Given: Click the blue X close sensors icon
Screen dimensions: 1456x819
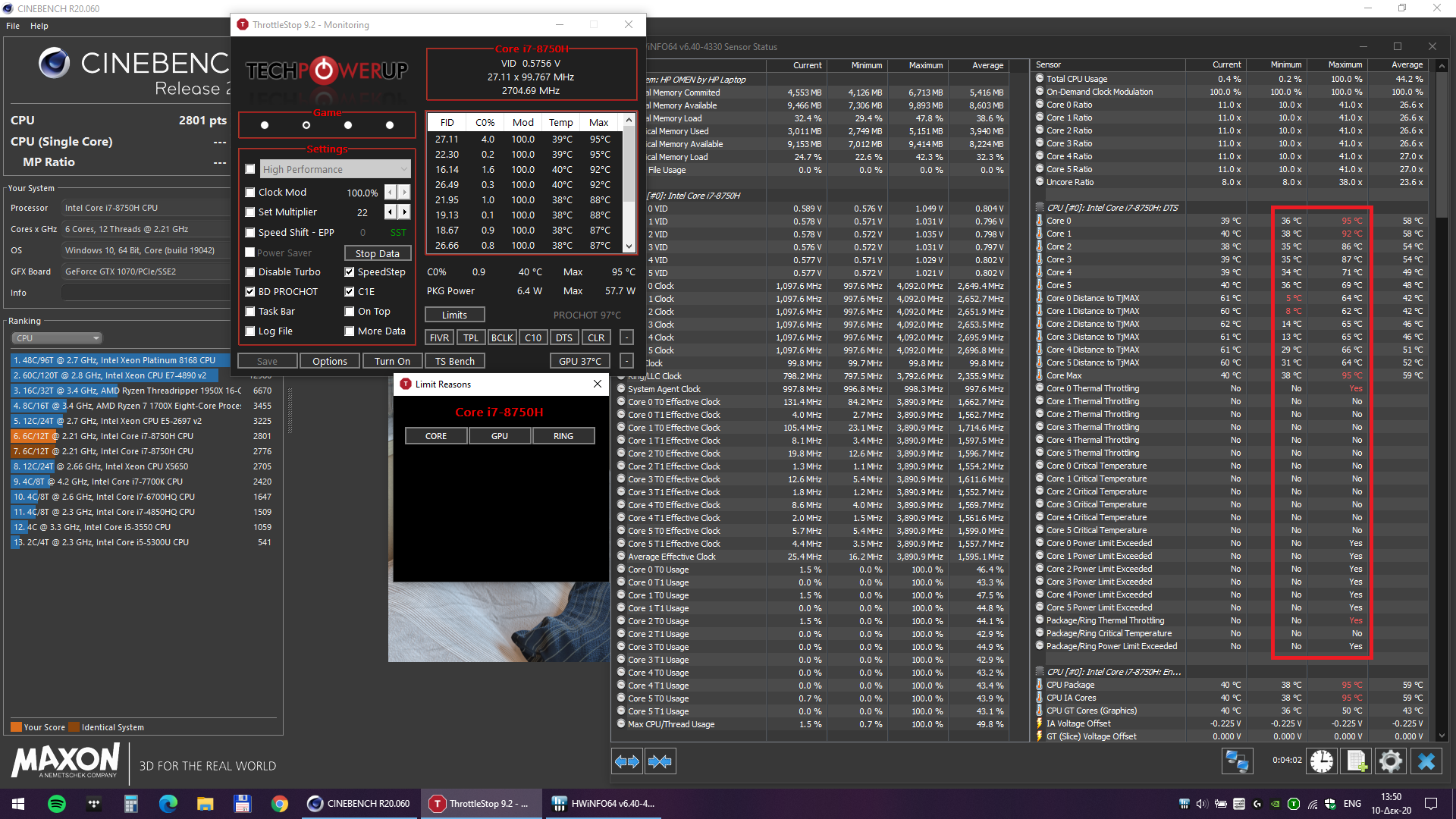Looking at the screenshot, I should pyautogui.click(x=1426, y=761).
